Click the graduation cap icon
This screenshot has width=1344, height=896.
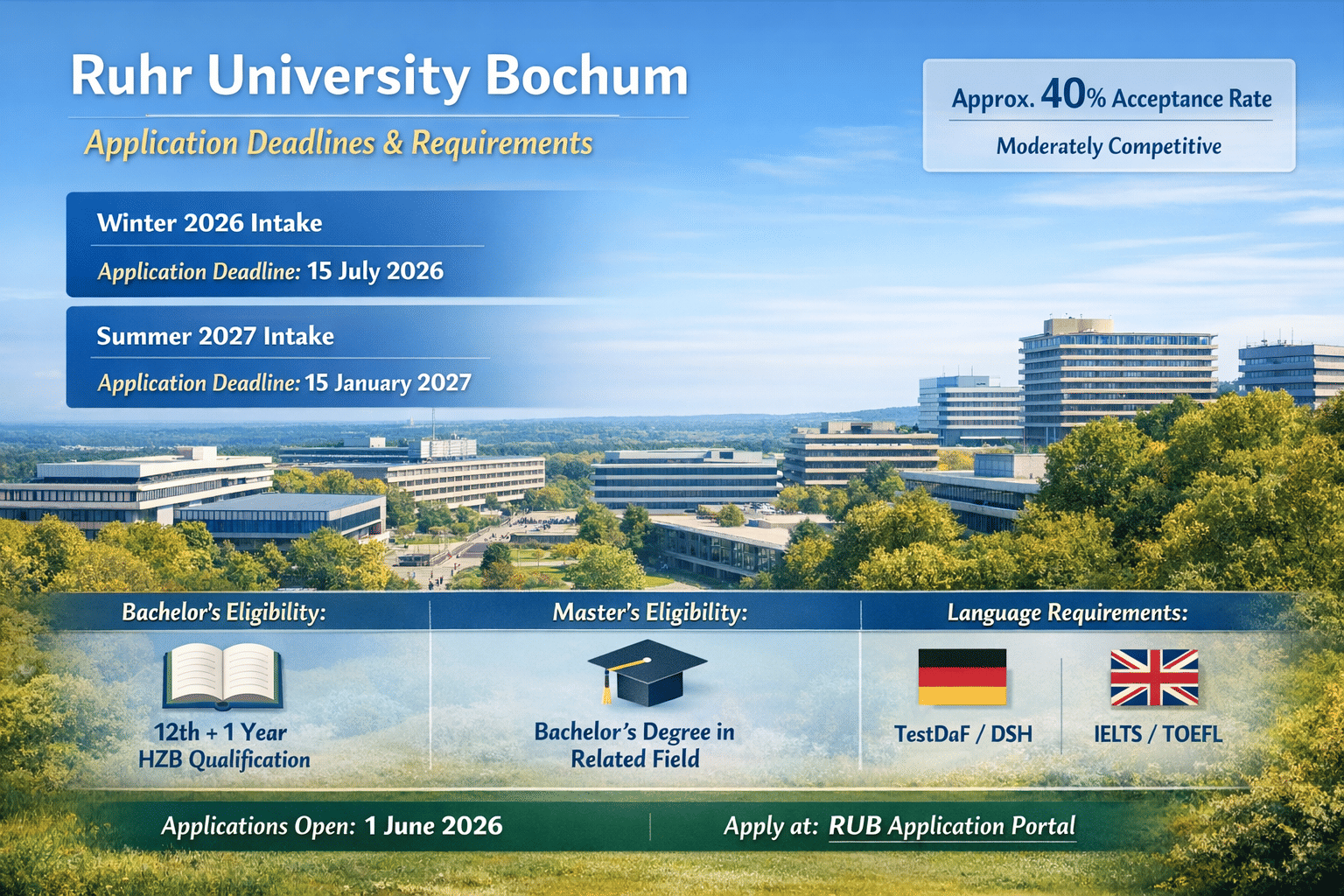tap(646, 672)
